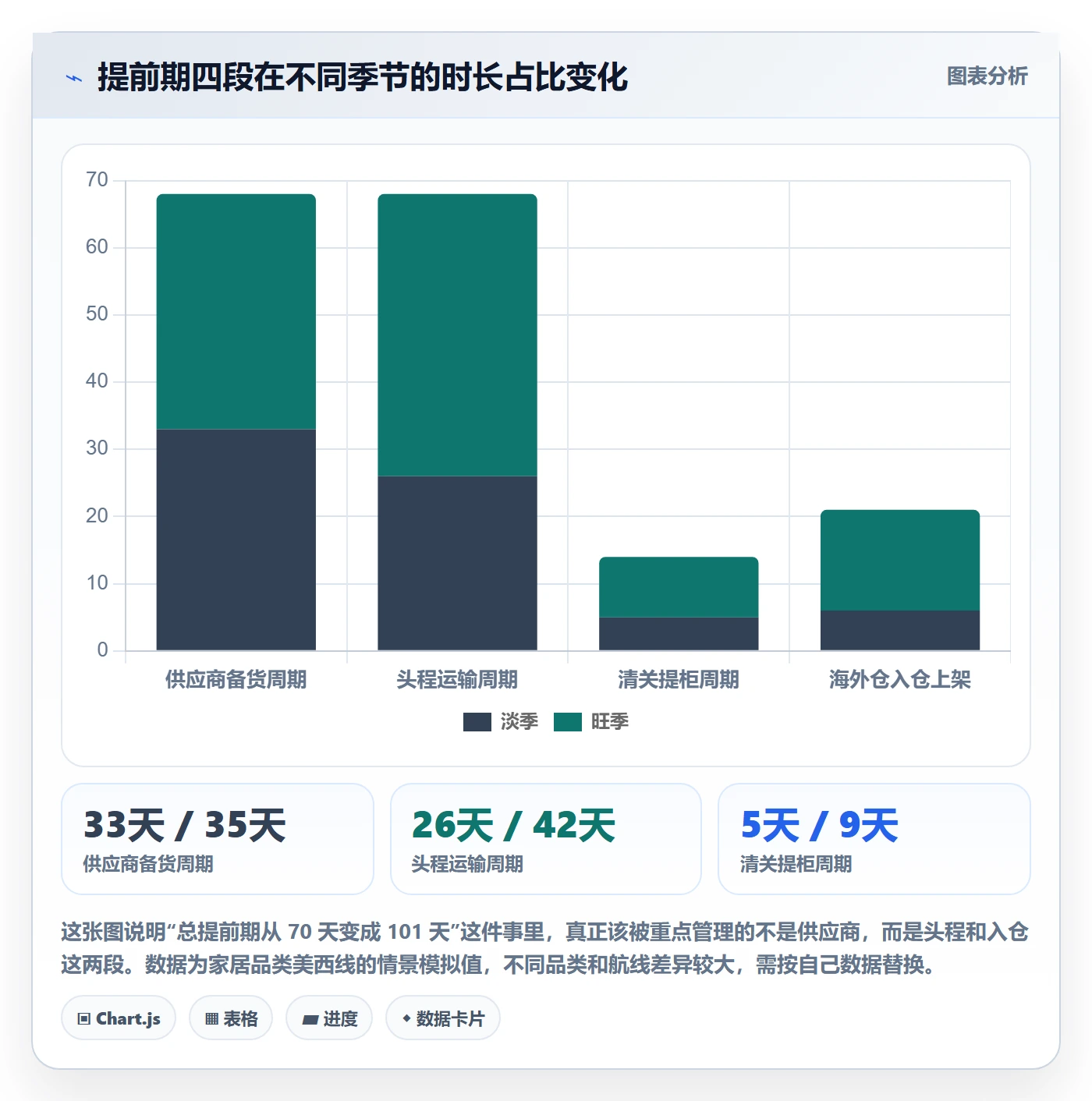Click the y-axis tick label 20
Image resolution: width=1092 pixels, height=1101 pixels.
pos(97,515)
